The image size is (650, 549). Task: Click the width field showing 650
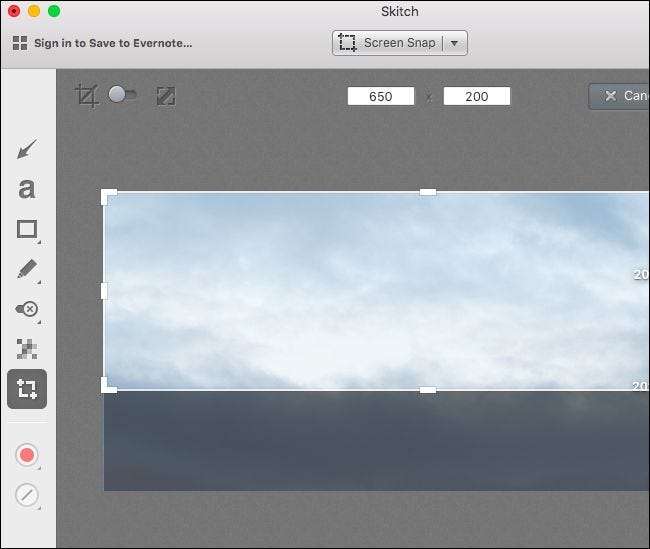point(381,96)
